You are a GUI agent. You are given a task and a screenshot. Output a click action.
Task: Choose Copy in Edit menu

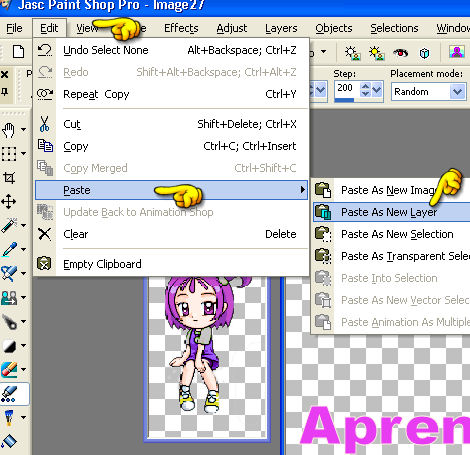coord(171,146)
